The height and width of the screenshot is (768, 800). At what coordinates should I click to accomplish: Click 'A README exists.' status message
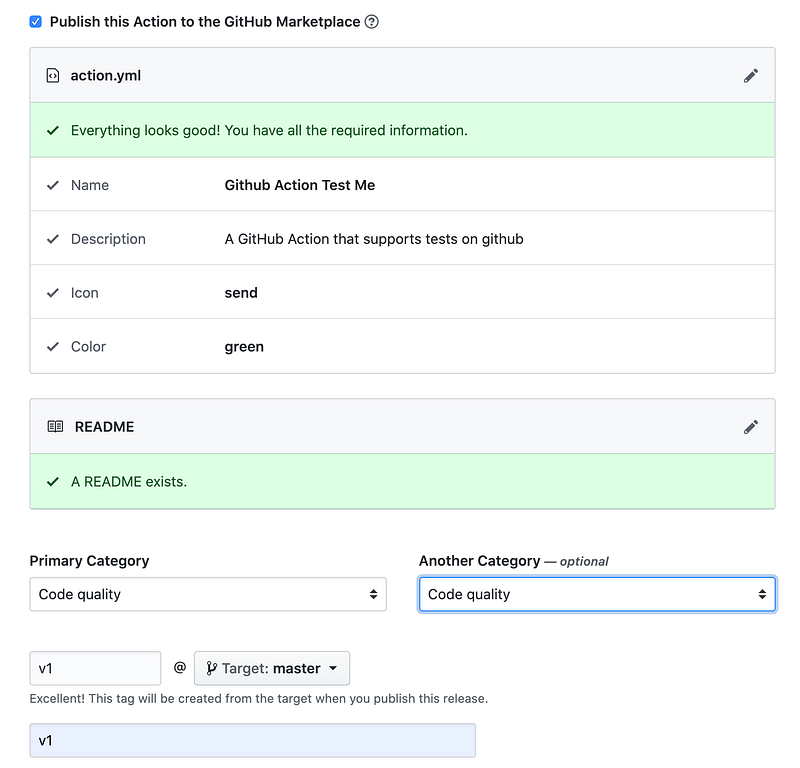(129, 482)
